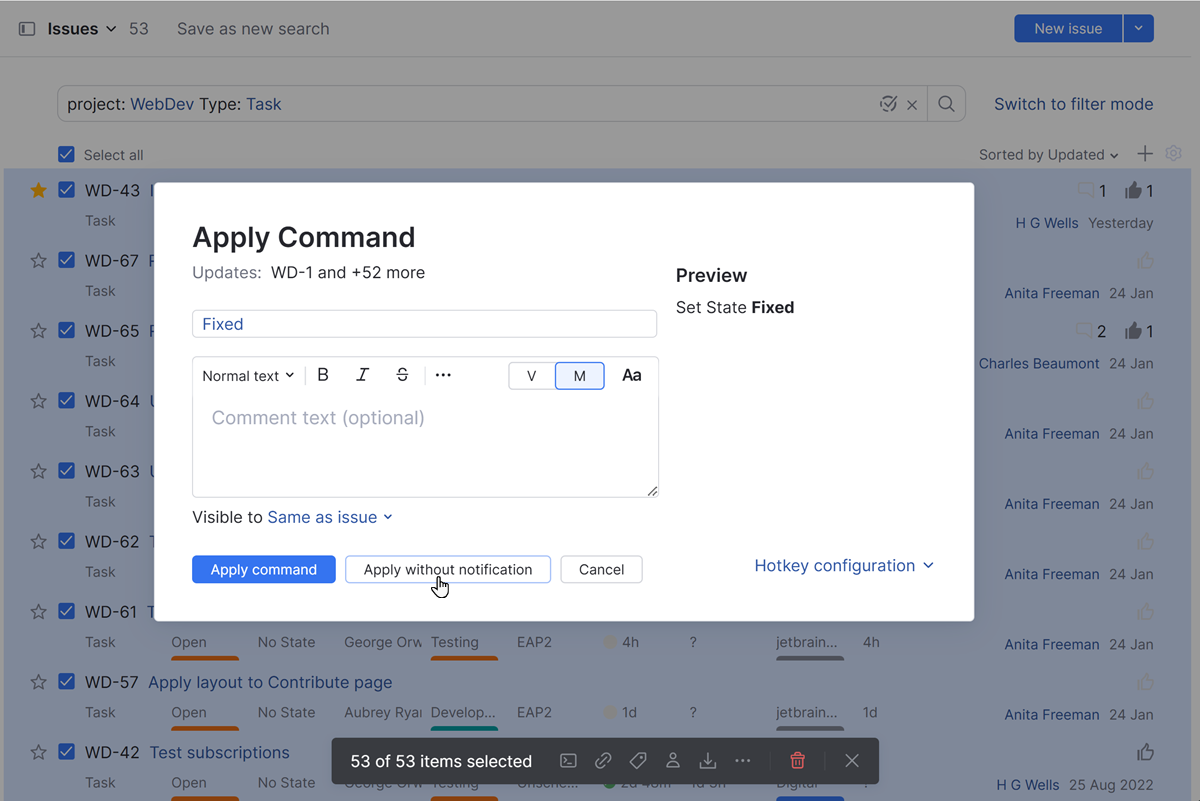The height and width of the screenshot is (801, 1200).
Task: Expand Hotkey configuration section
Action: pyautogui.click(x=843, y=566)
